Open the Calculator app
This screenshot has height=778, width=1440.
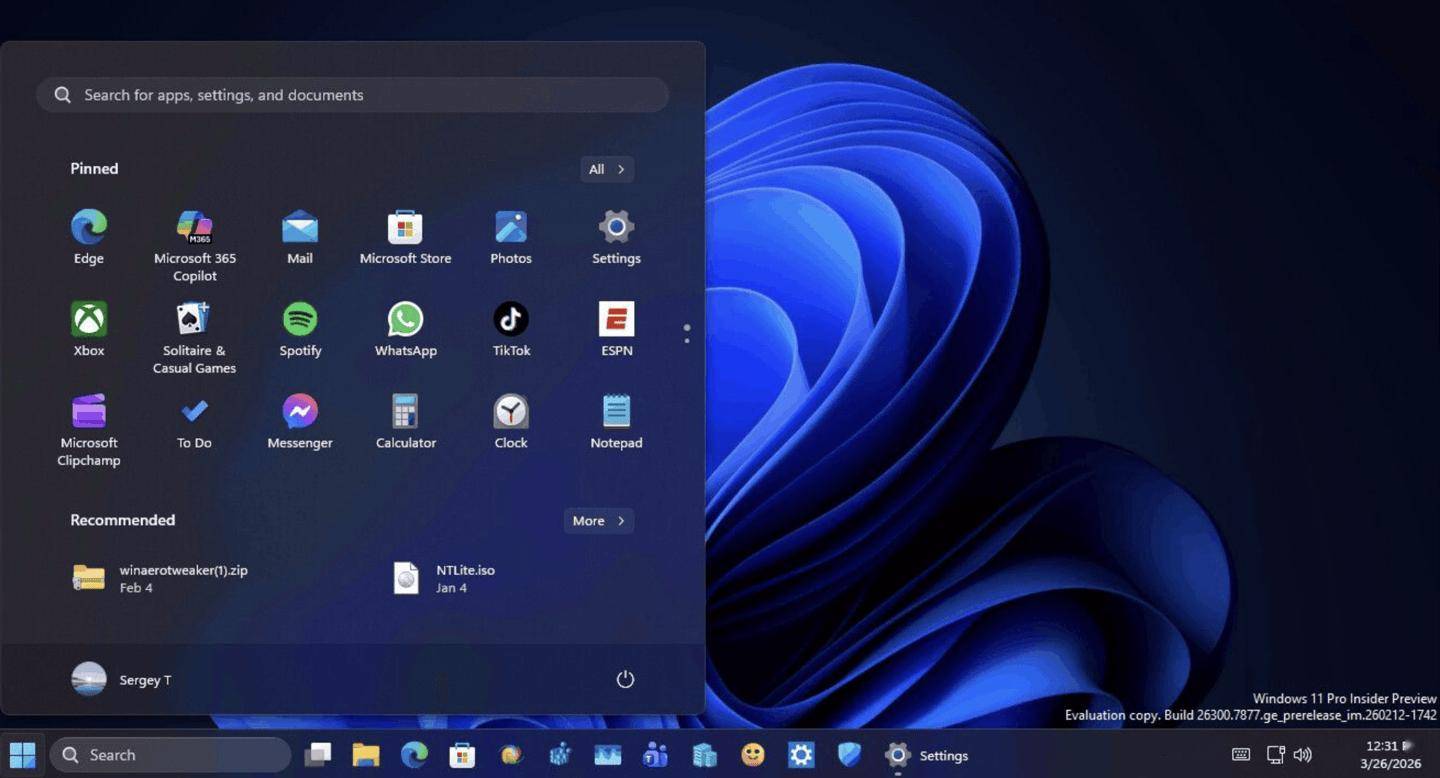[x=405, y=413]
